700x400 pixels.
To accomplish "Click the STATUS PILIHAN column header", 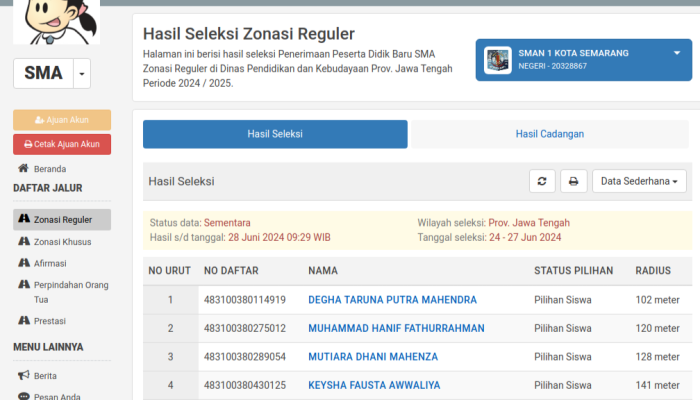I will coord(574,271).
